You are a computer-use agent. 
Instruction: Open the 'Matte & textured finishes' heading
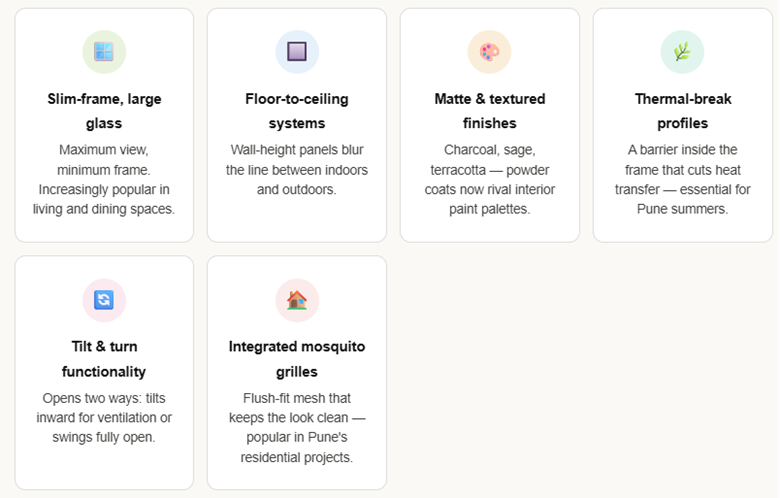coord(489,111)
